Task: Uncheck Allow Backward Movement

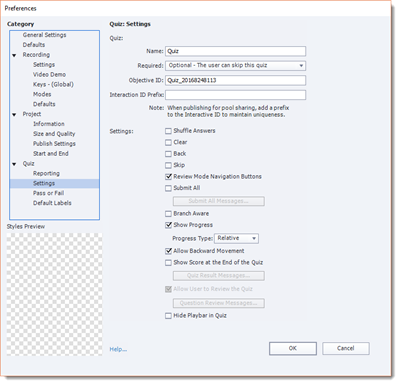Action: [168, 251]
